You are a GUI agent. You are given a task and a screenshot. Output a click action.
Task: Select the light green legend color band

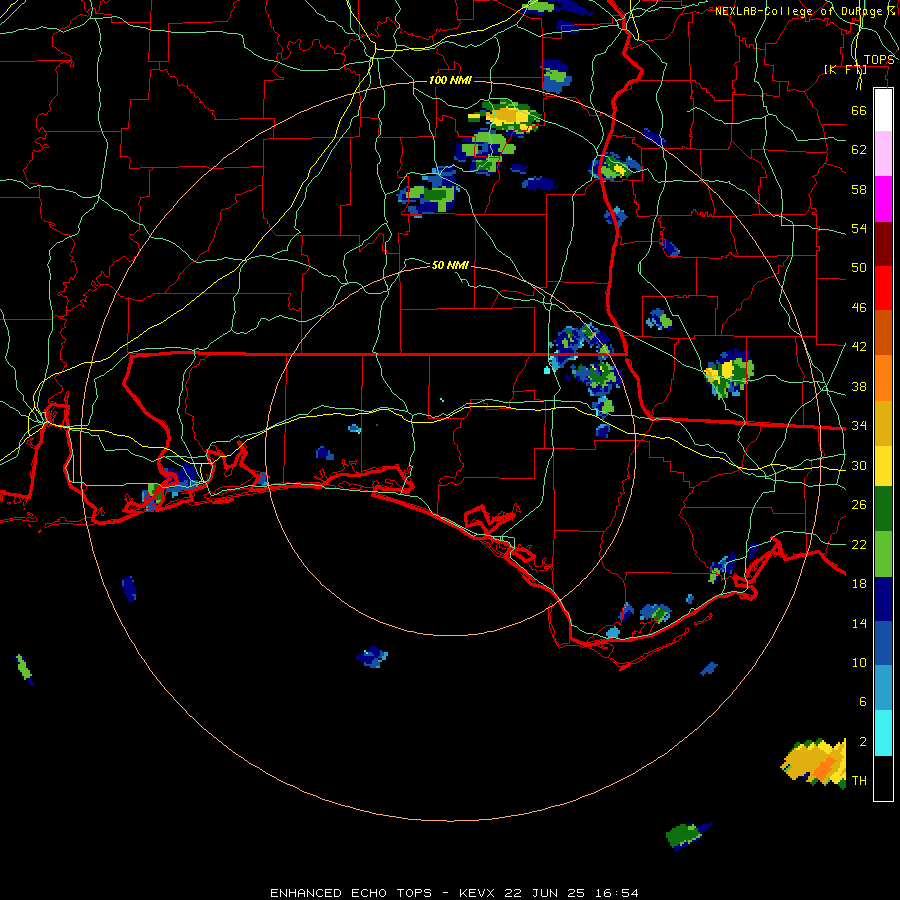[x=883, y=554]
